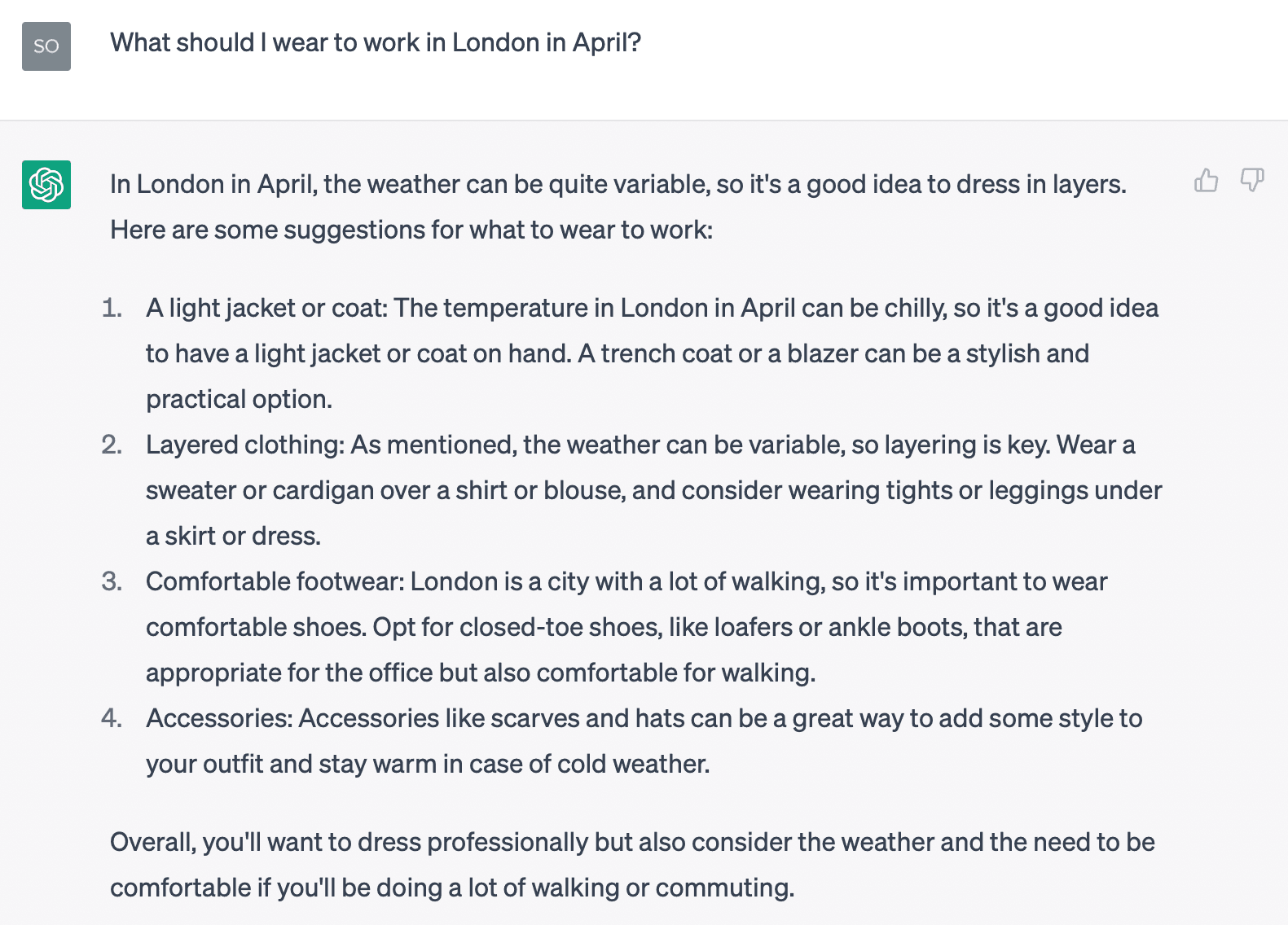Click the closing 'Overall, you'll want to dress professionally' paragraph
1288x925 pixels.
coord(632,865)
